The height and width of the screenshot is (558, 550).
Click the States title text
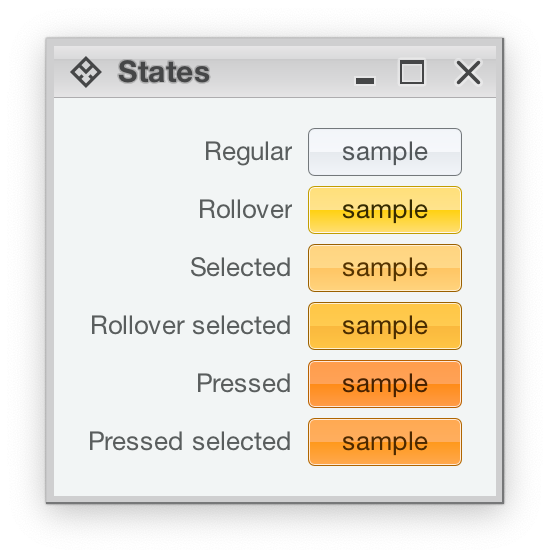tap(164, 72)
